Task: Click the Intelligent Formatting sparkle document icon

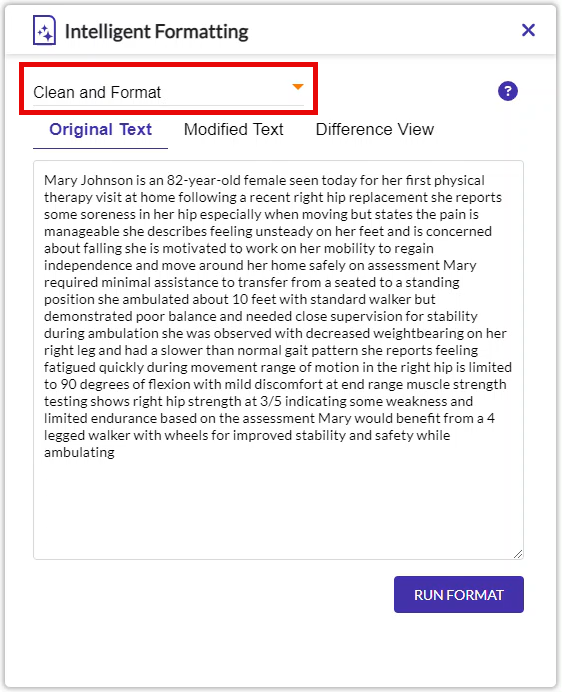Action: pyautogui.click(x=44, y=30)
